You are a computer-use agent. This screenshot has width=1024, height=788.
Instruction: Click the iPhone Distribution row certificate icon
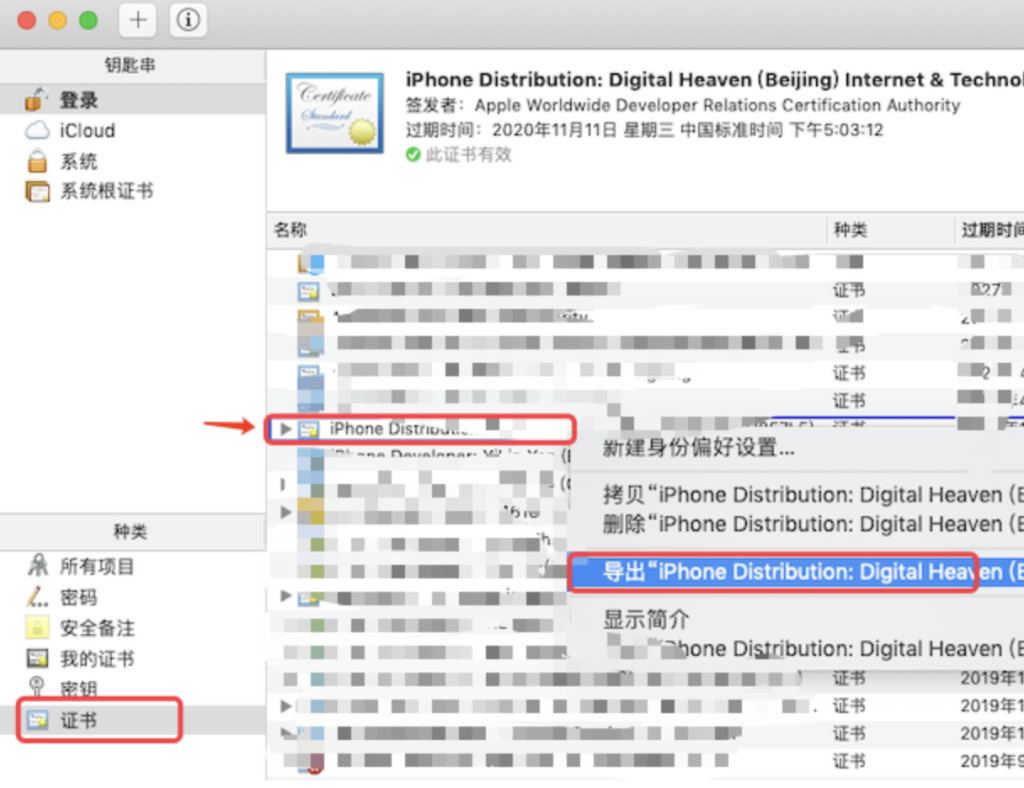pyautogui.click(x=309, y=429)
